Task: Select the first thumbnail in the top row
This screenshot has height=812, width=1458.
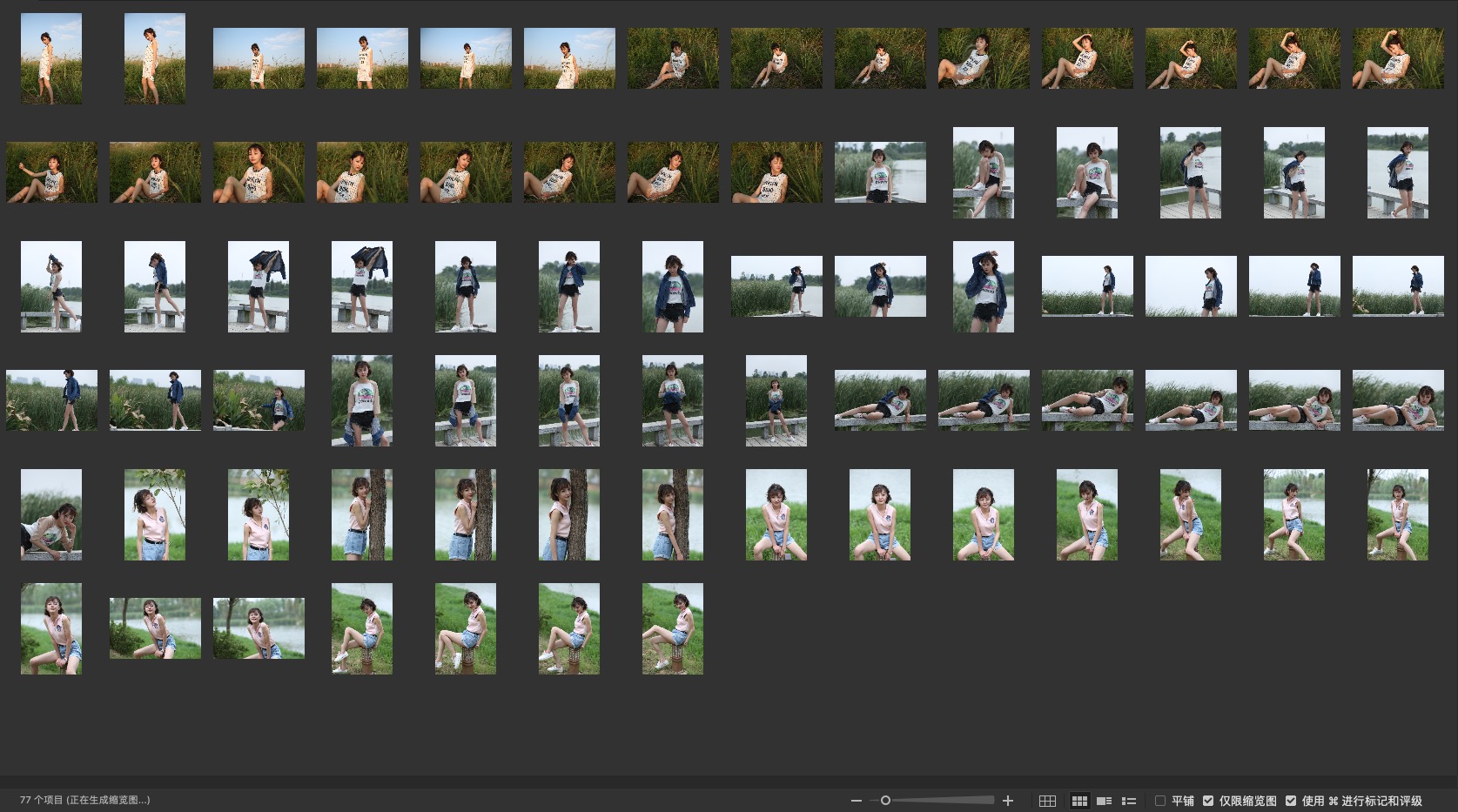Action: point(51,58)
